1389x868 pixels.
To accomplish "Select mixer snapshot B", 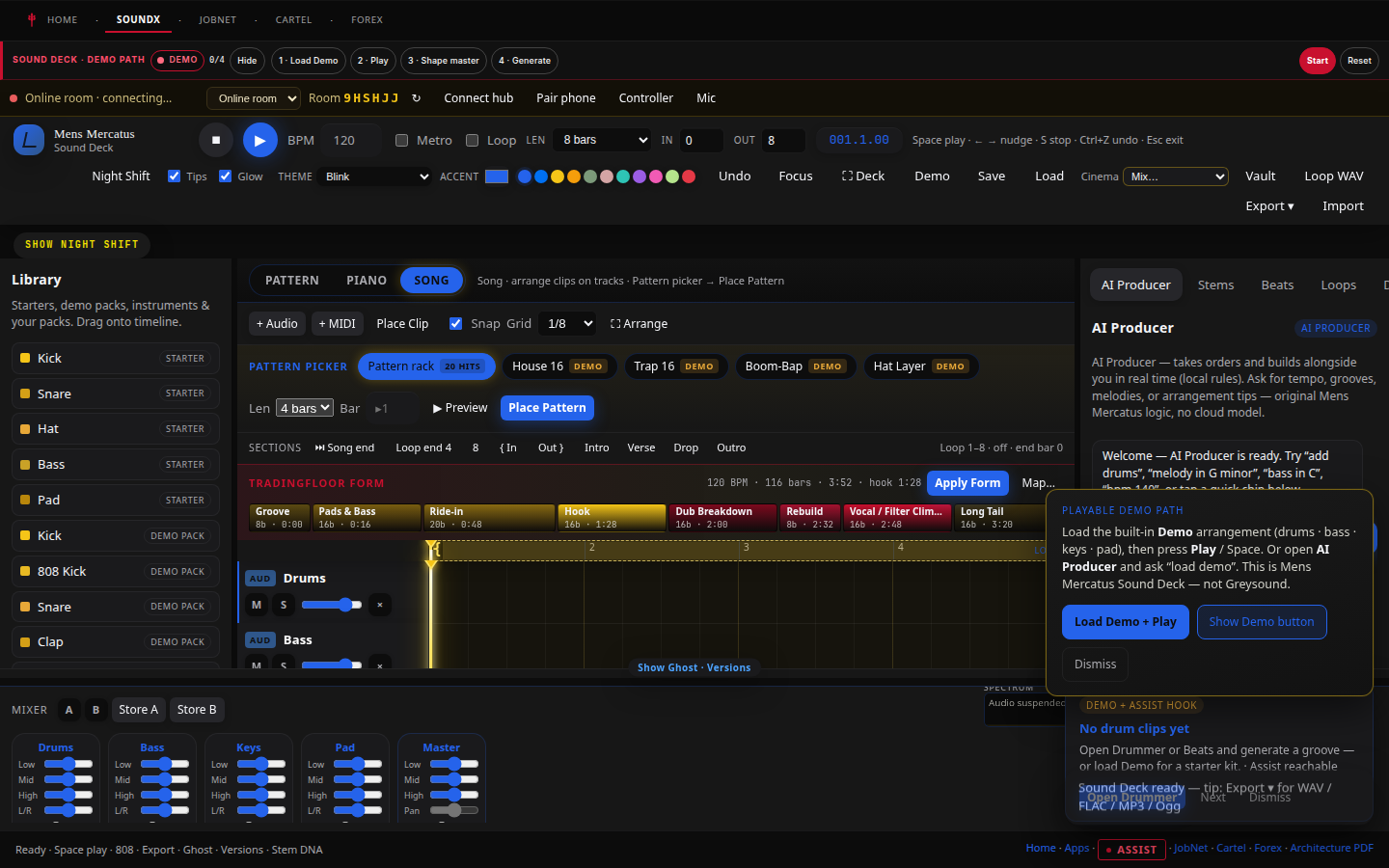I will pos(95,710).
